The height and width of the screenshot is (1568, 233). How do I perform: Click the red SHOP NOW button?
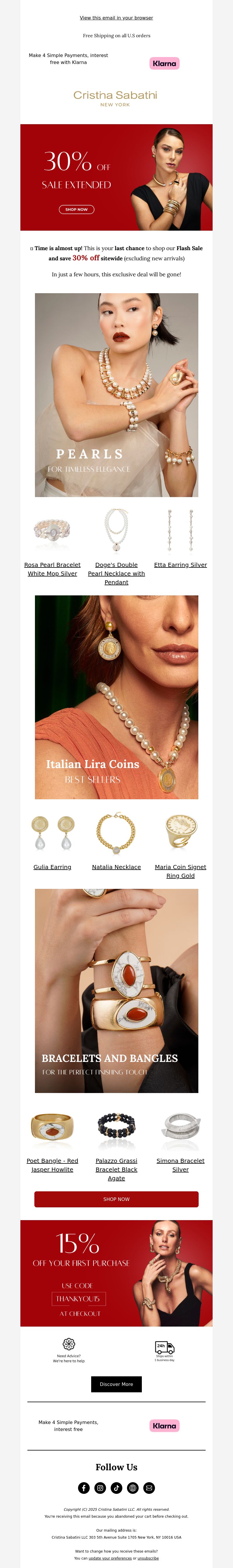pyautogui.click(x=116, y=1199)
